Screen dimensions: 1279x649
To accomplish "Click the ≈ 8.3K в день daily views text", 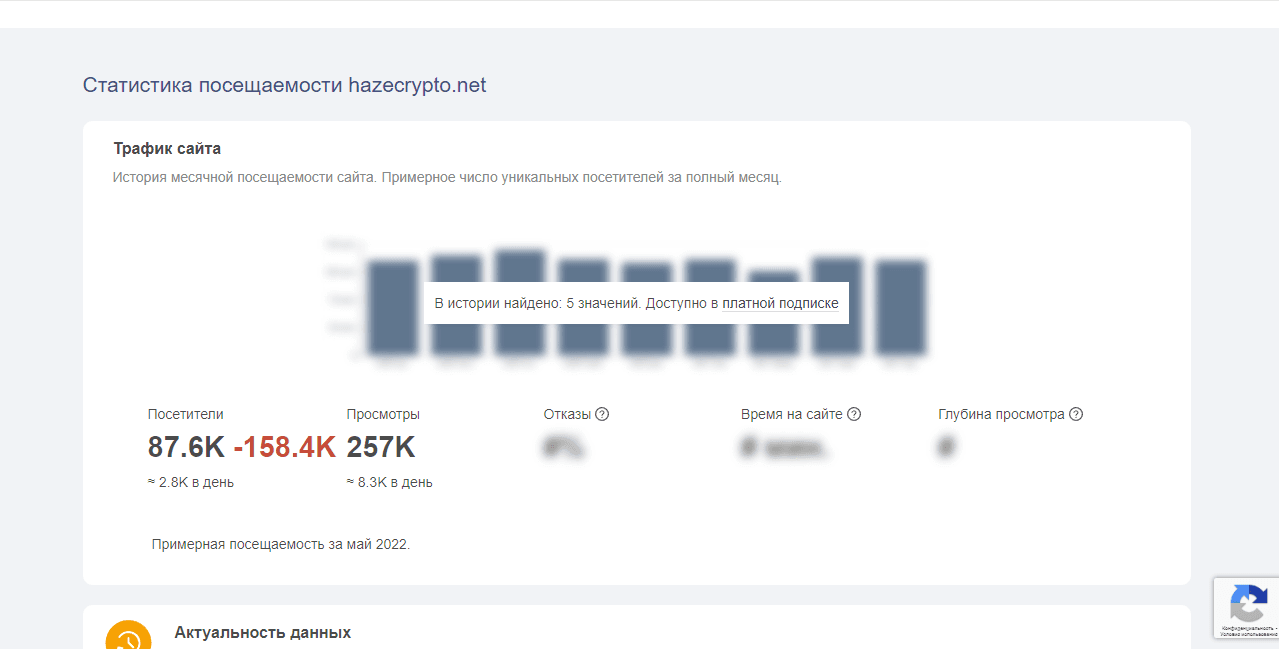I will (389, 482).
